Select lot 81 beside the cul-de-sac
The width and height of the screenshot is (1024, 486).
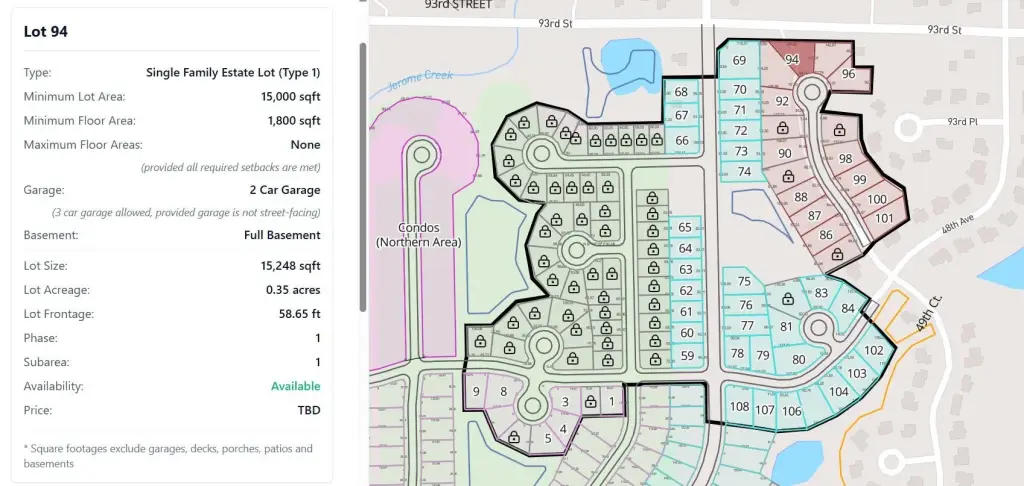pos(786,327)
